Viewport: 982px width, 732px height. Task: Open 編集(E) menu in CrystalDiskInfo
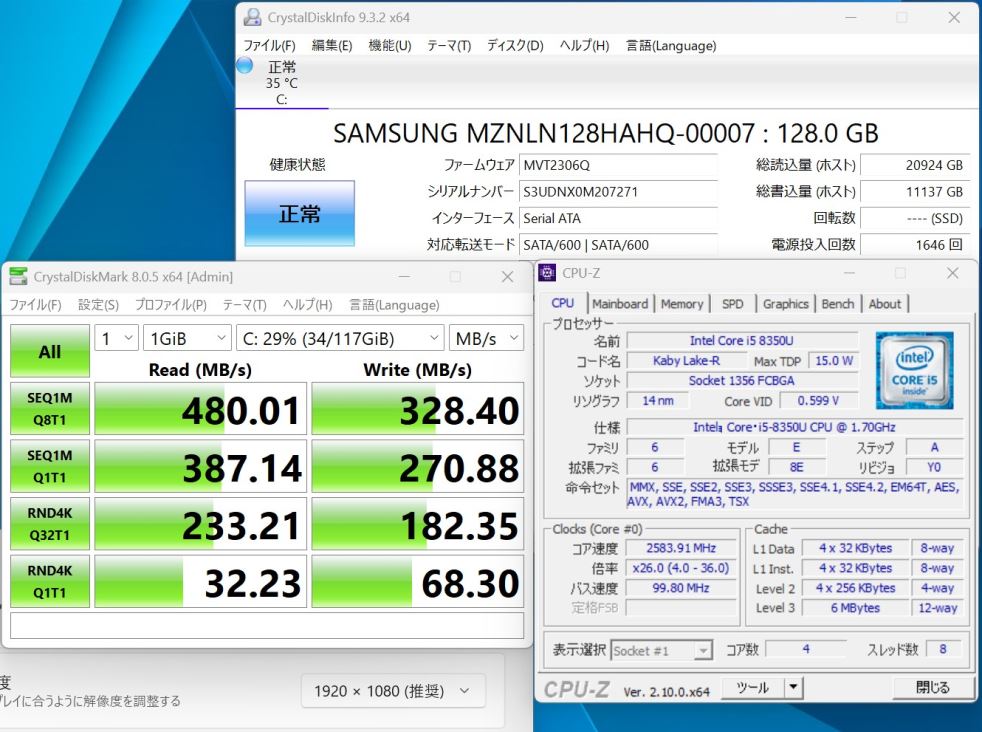[x=332, y=46]
